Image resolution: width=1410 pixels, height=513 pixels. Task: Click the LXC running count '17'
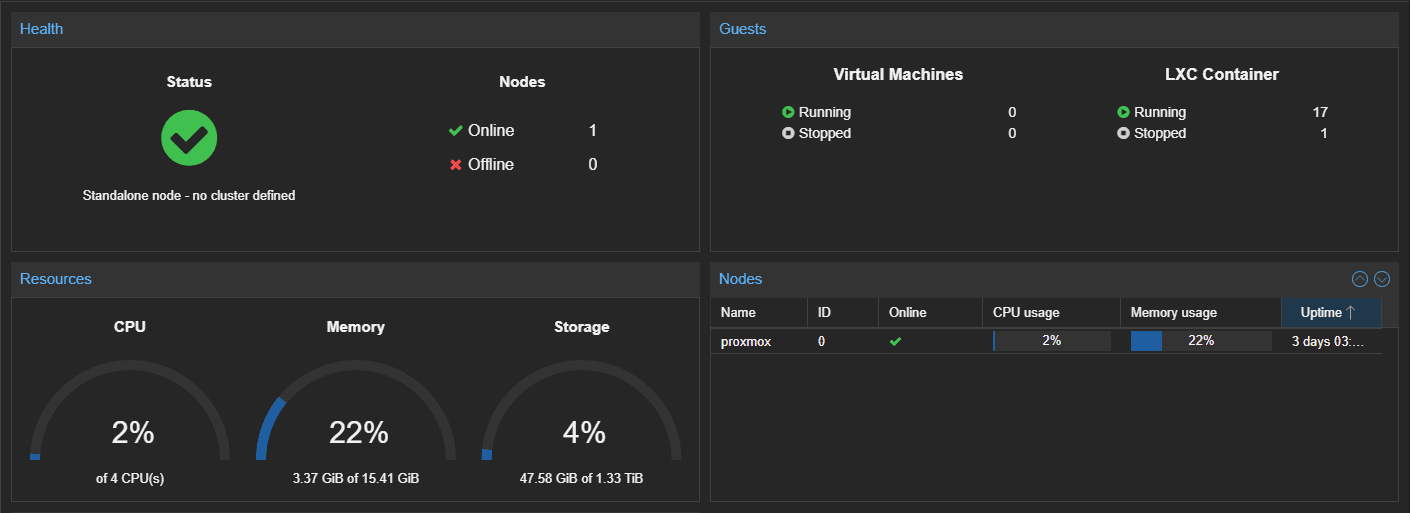pos(1320,113)
